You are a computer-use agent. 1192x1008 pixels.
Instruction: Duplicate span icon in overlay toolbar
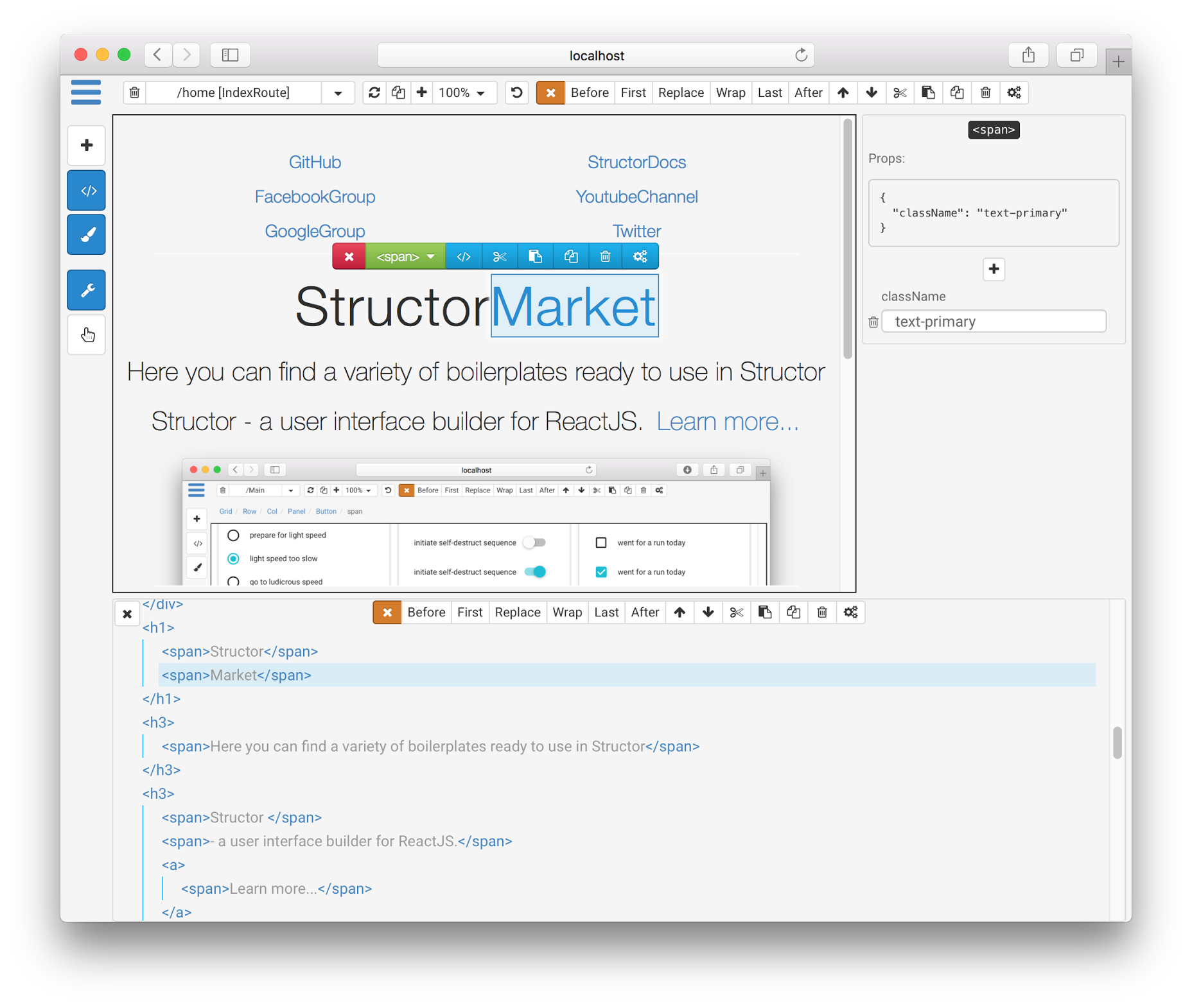click(570, 256)
